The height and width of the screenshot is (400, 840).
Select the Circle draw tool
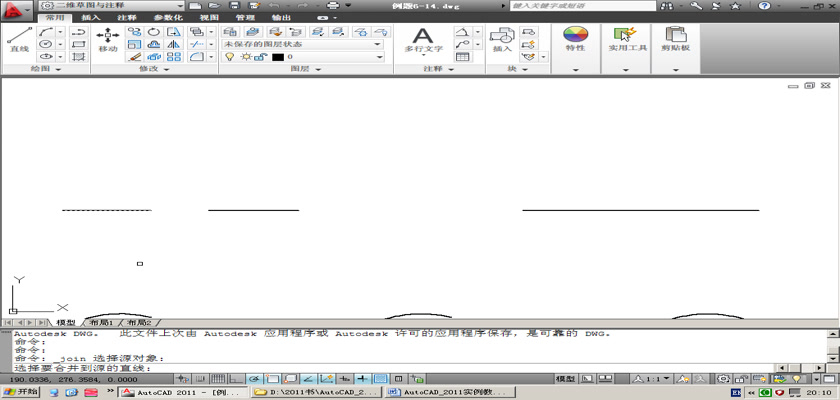tap(47, 44)
